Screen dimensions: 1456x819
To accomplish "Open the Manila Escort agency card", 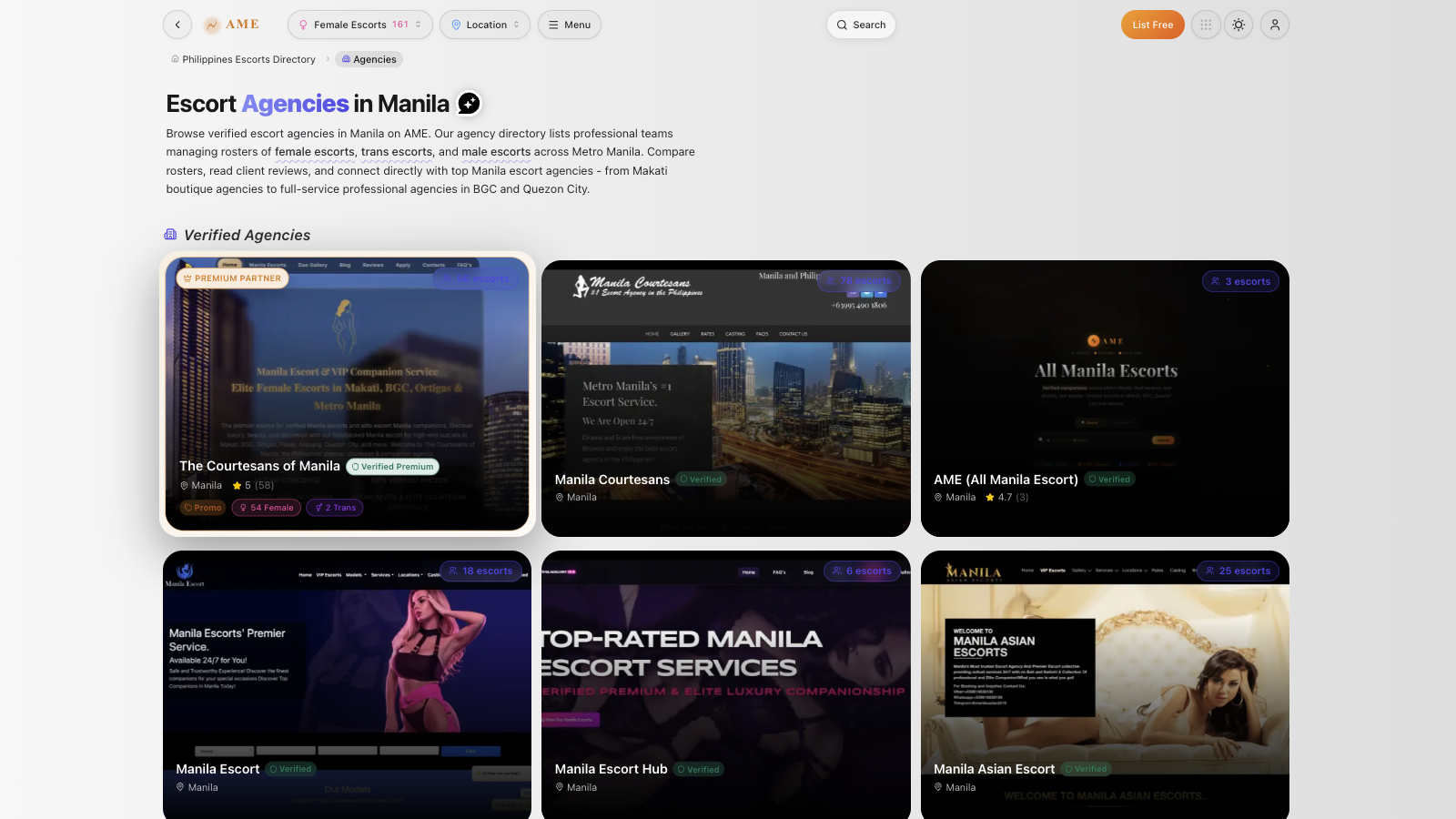I will [348, 684].
